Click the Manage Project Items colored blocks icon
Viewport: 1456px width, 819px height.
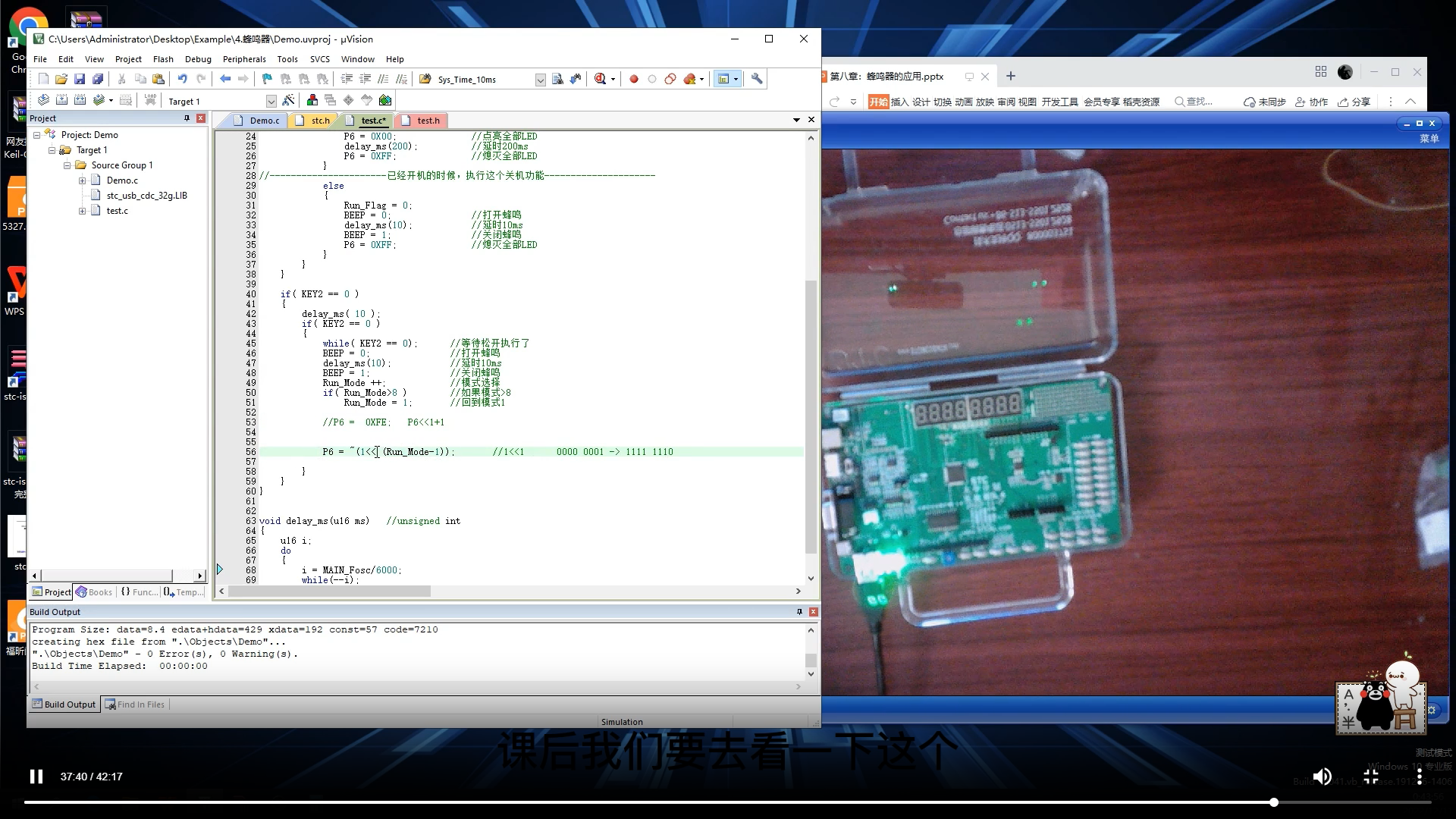[x=312, y=100]
